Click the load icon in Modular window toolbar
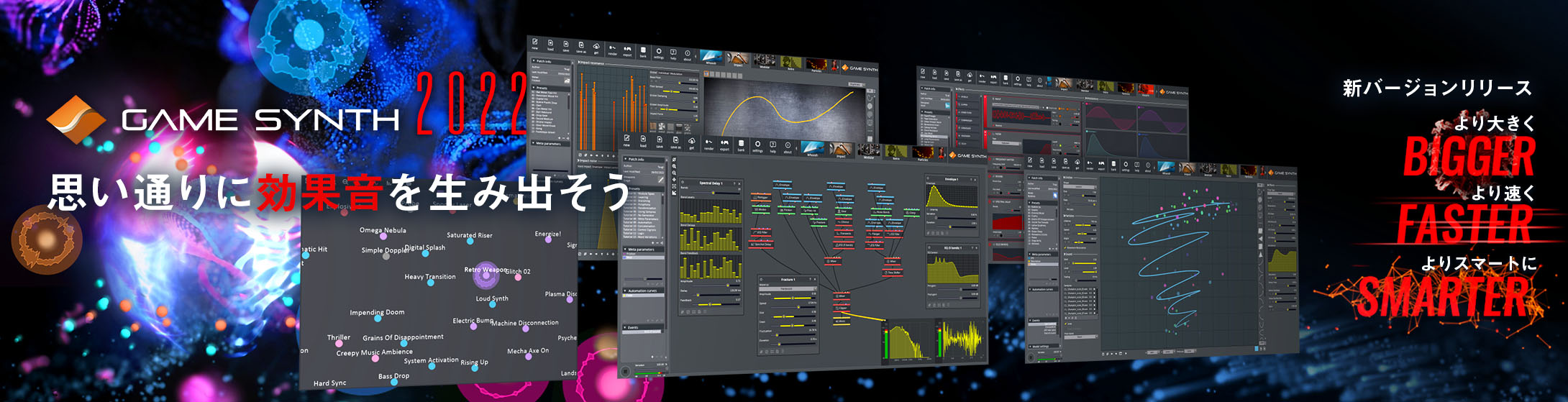The image size is (1568, 402). pyautogui.click(x=643, y=139)
